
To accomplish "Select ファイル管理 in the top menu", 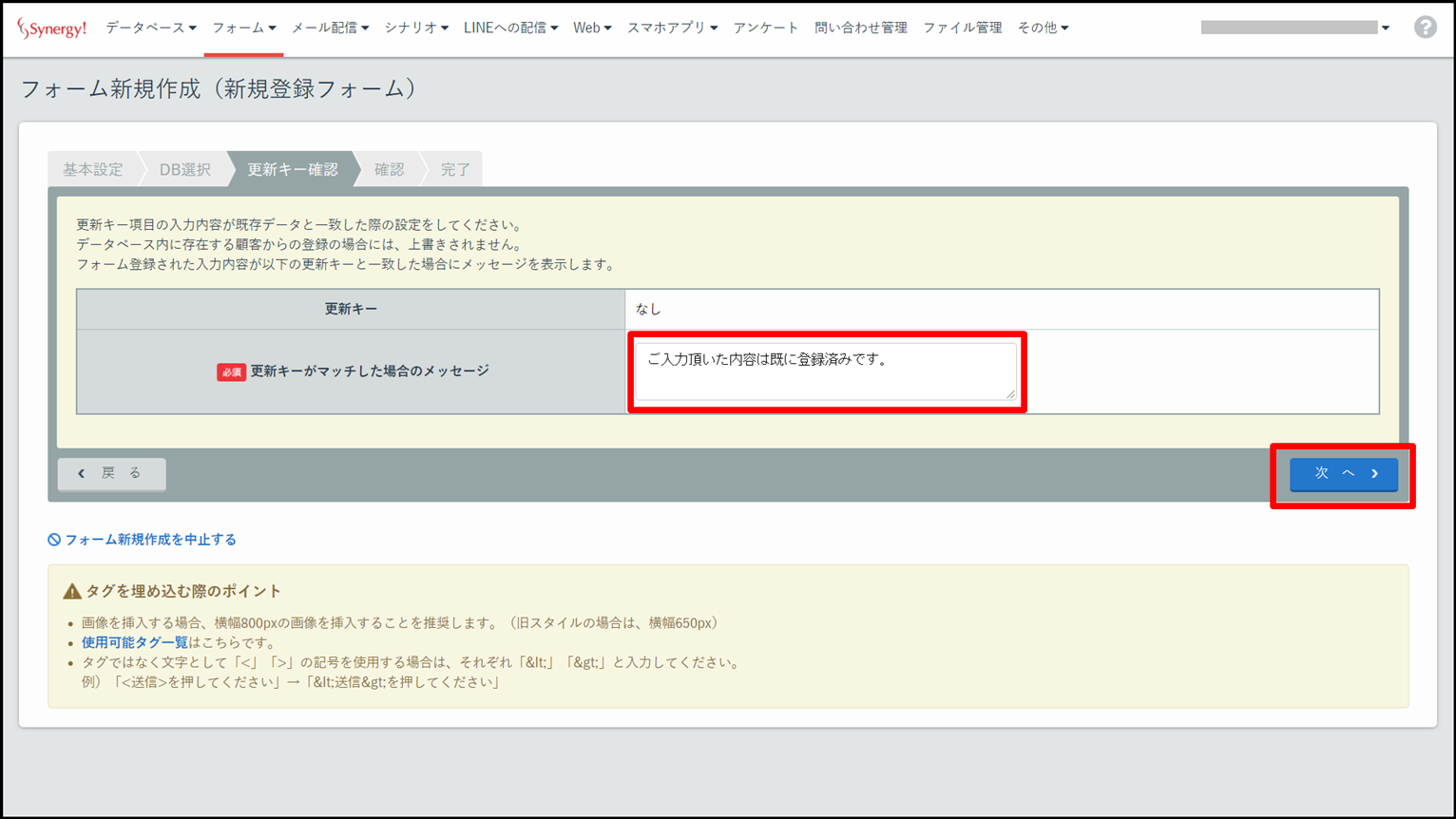I will click(962, 29).
